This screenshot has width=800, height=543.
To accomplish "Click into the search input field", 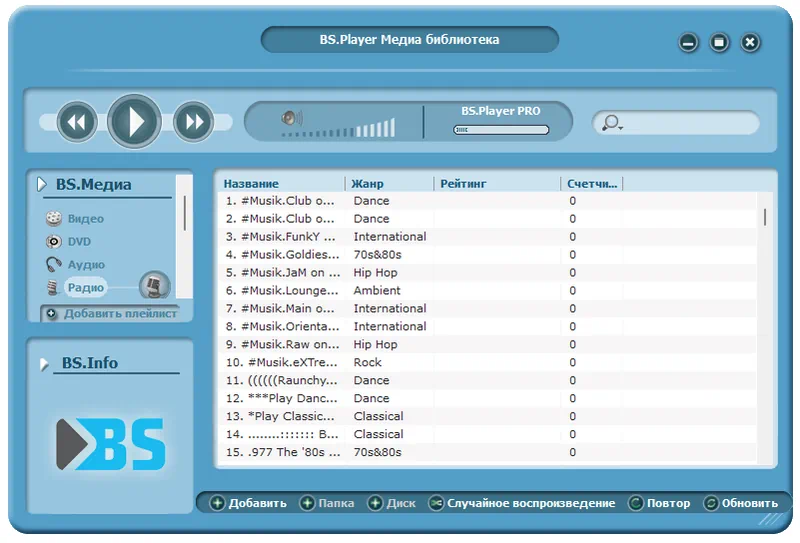I will [x=691, y=122].
